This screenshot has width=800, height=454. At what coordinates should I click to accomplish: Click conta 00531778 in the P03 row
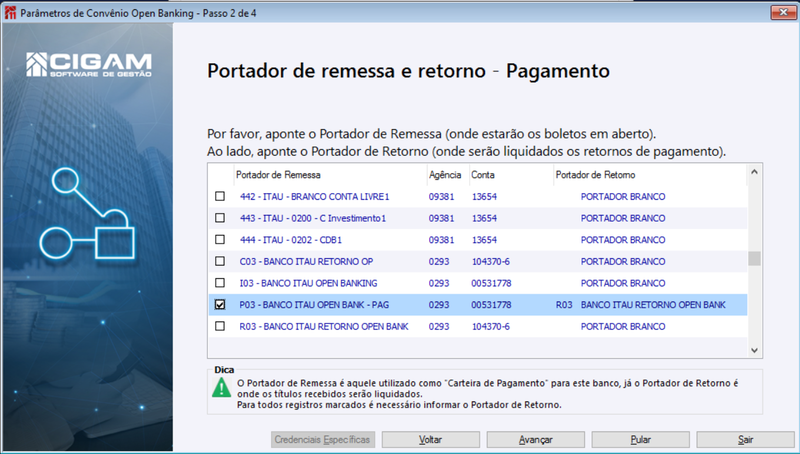[x=491, y=305]
